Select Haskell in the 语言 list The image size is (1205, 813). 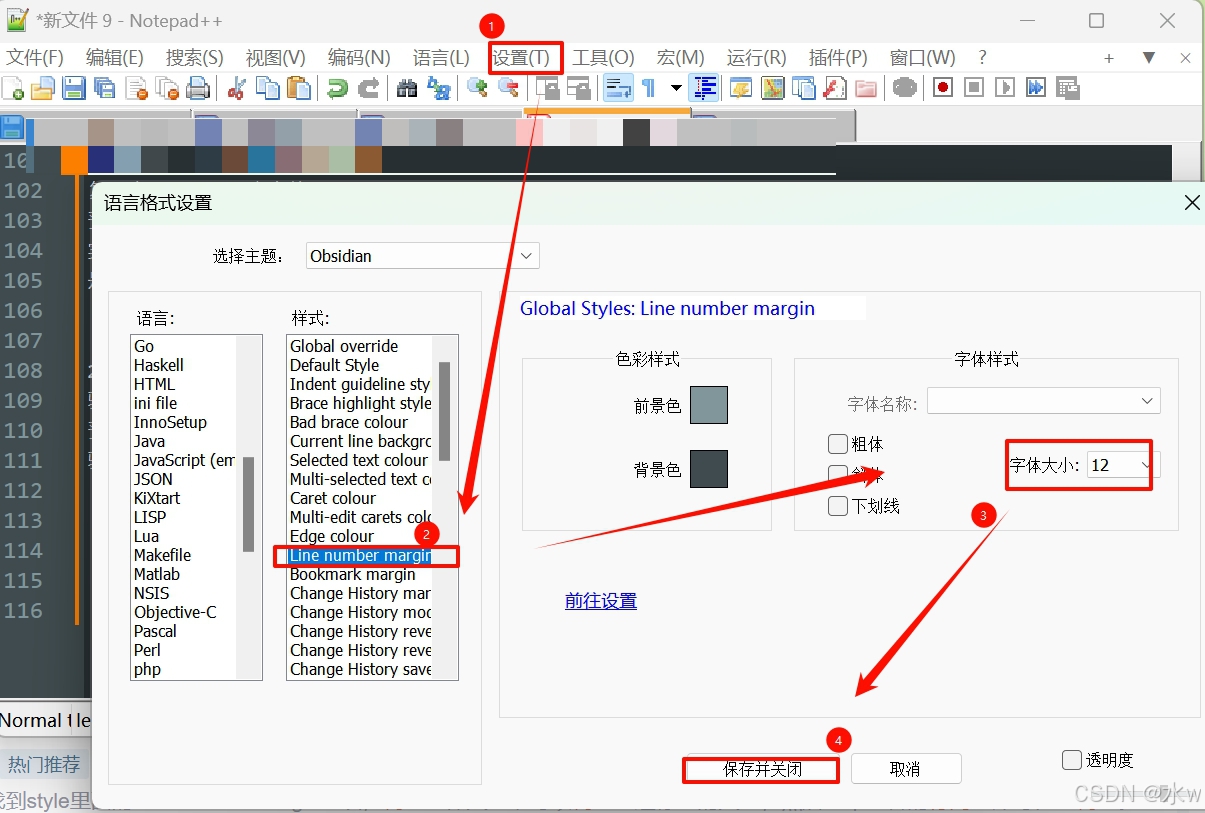(159, 365)
